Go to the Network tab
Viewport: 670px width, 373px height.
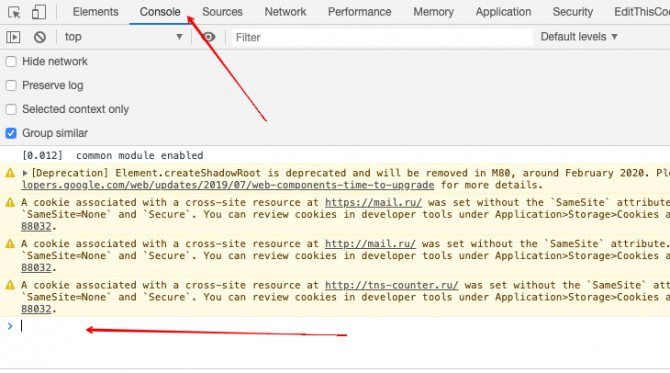click(x=285, y=12)
